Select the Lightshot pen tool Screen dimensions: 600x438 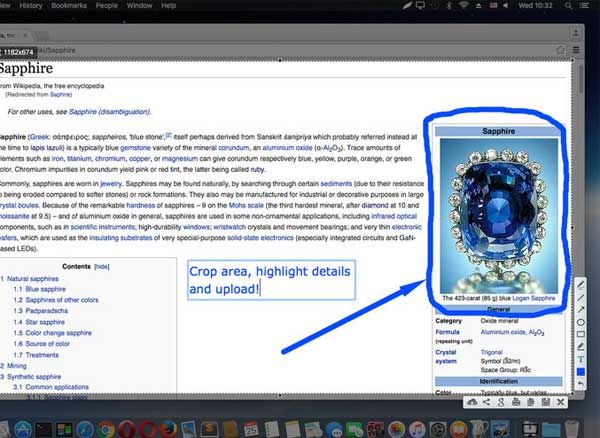pyautogui.click(x=580, y=285)
